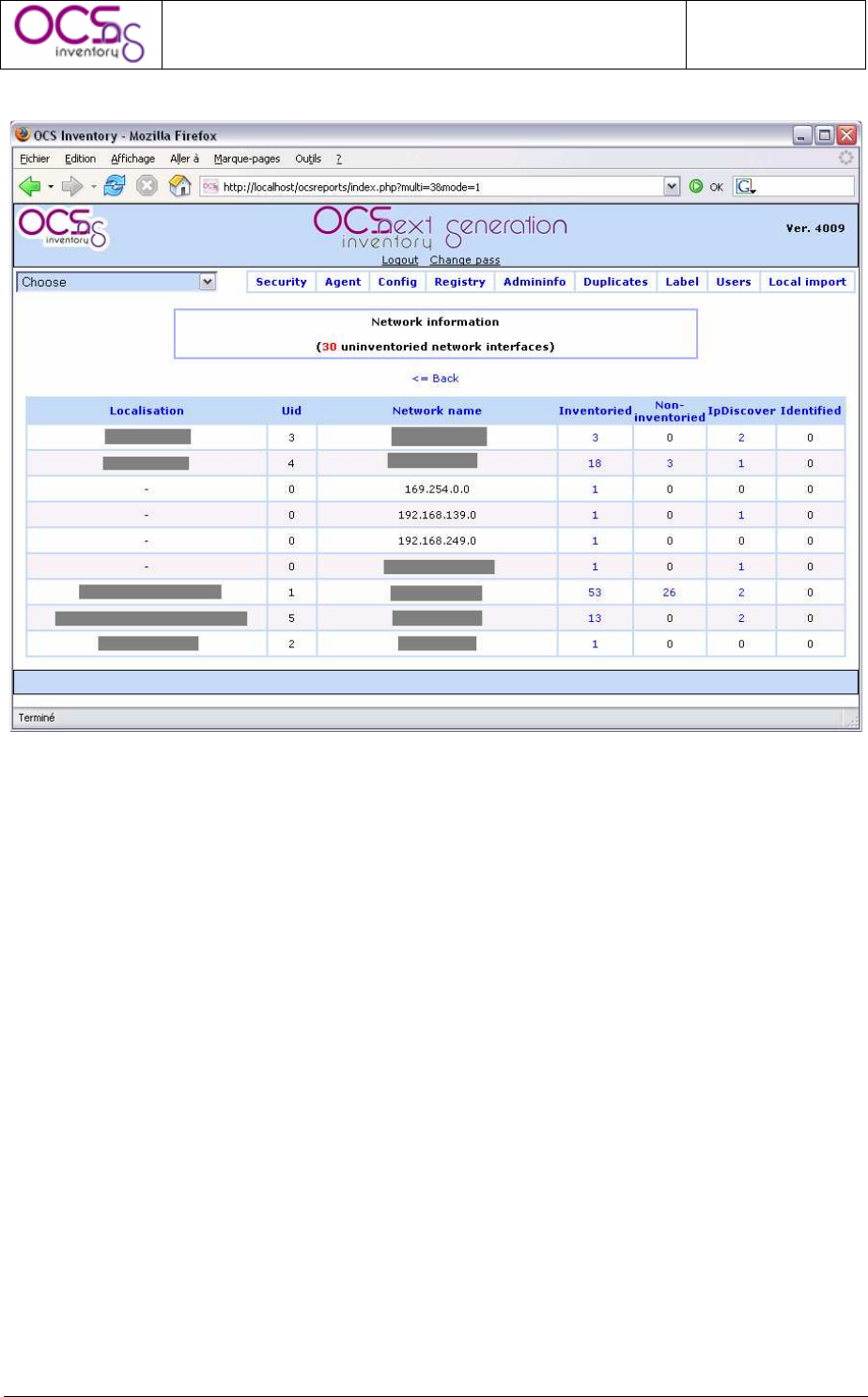This screenshot has width=868, height=1397.
Task: Click the Change pass link
Action: click(x=465, y=260)
